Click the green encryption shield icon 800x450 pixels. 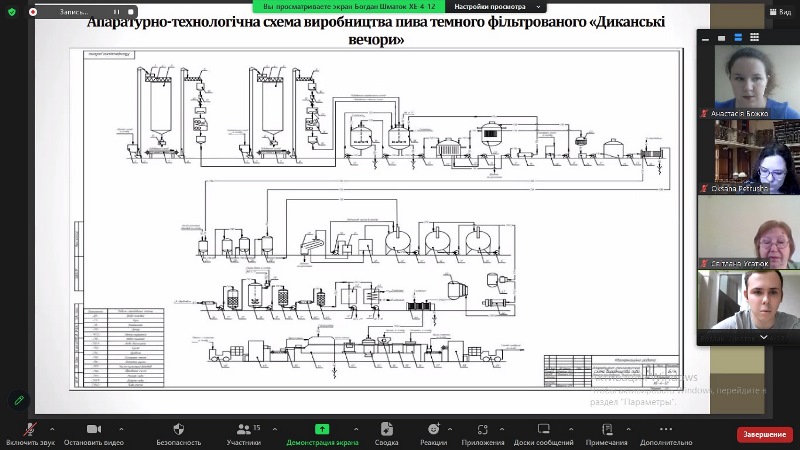[x=12, y=11]
